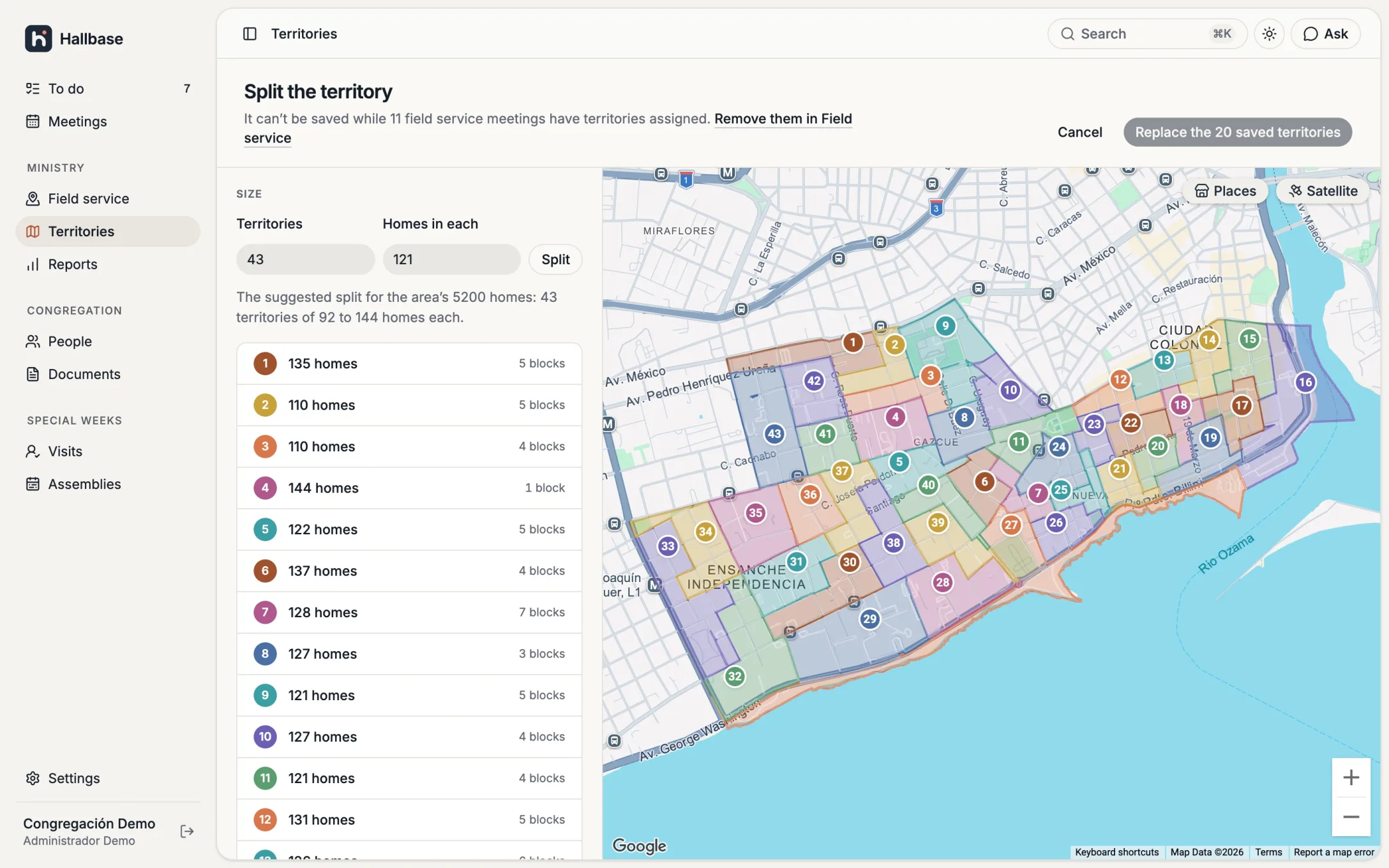
Task: Select map marker 9
Action: click(x=945, y=326)
